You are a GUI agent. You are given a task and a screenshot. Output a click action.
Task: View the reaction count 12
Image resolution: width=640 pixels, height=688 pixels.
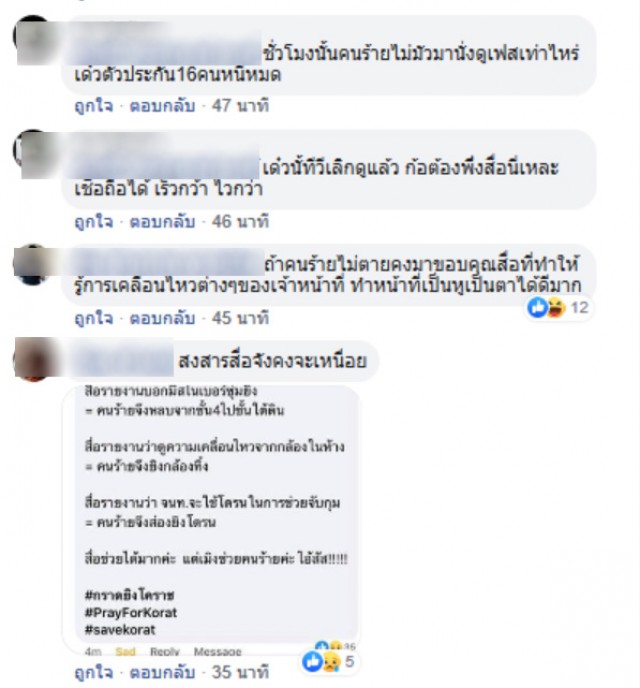pos(579,308)
